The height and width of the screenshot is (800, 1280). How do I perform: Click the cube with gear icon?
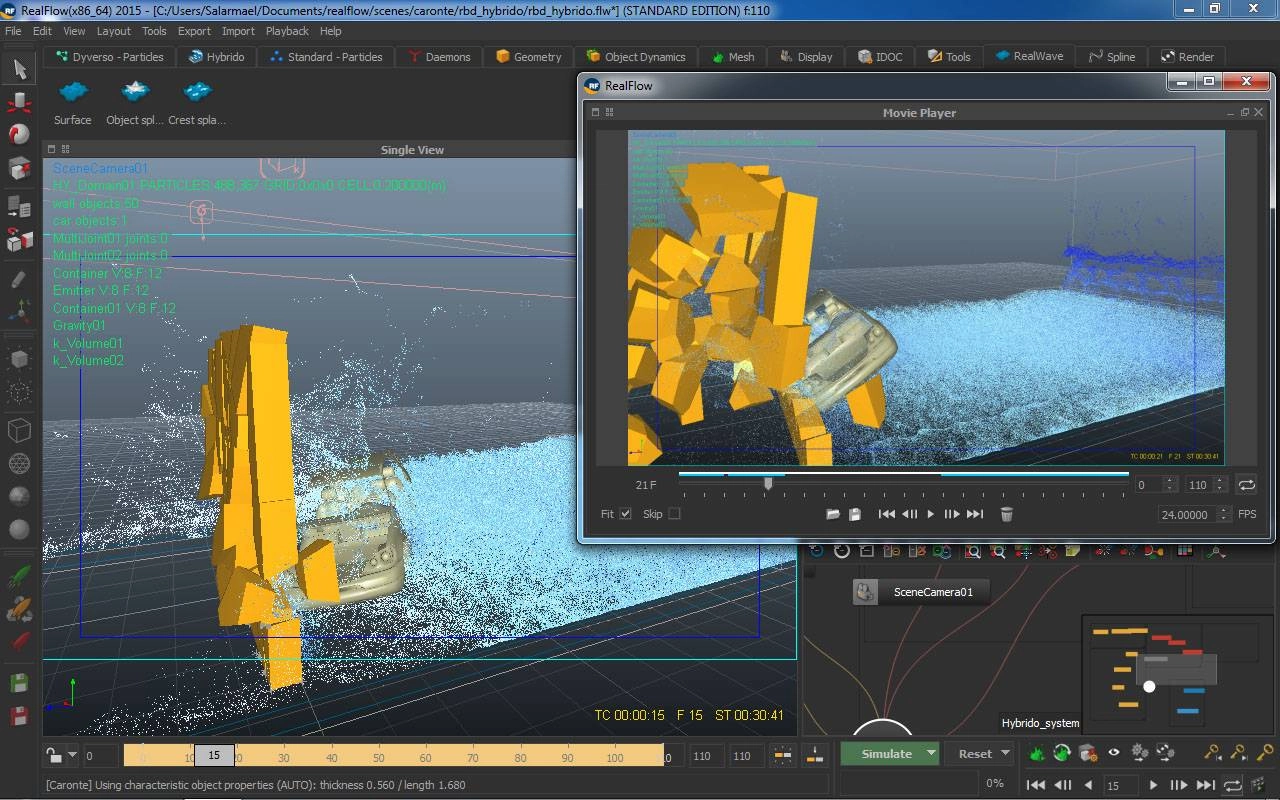1088,753
